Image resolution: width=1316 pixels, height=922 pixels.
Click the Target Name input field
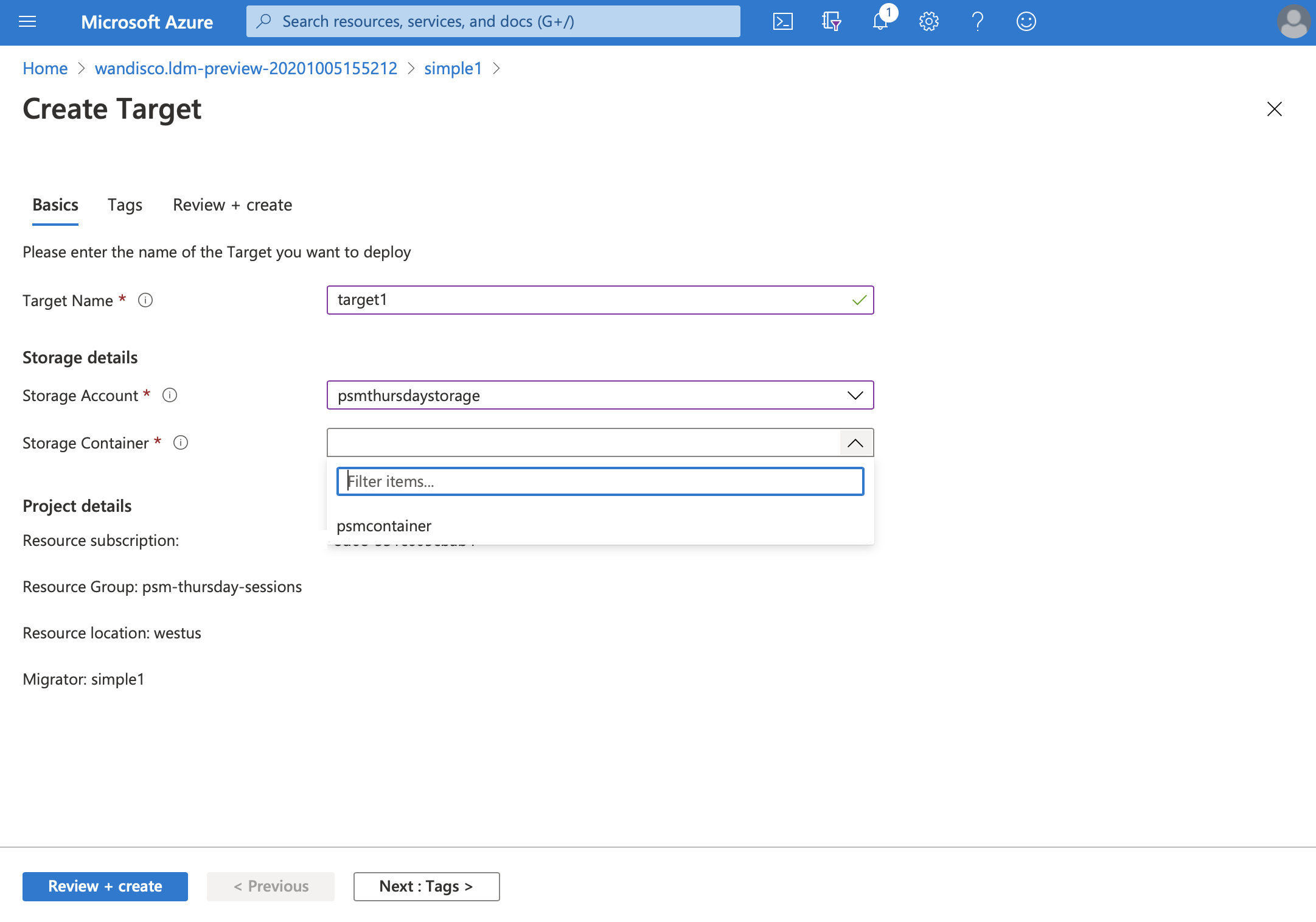click(x=600, y=299)
